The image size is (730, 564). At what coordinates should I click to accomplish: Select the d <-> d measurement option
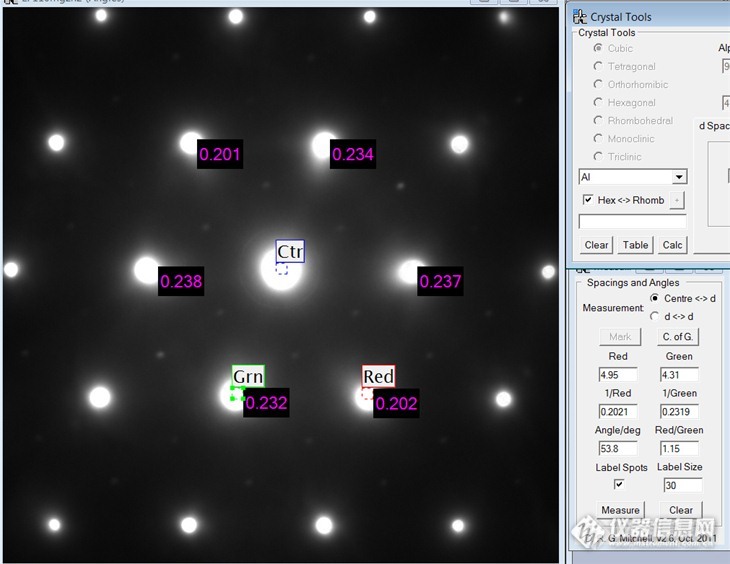[655, 316]
